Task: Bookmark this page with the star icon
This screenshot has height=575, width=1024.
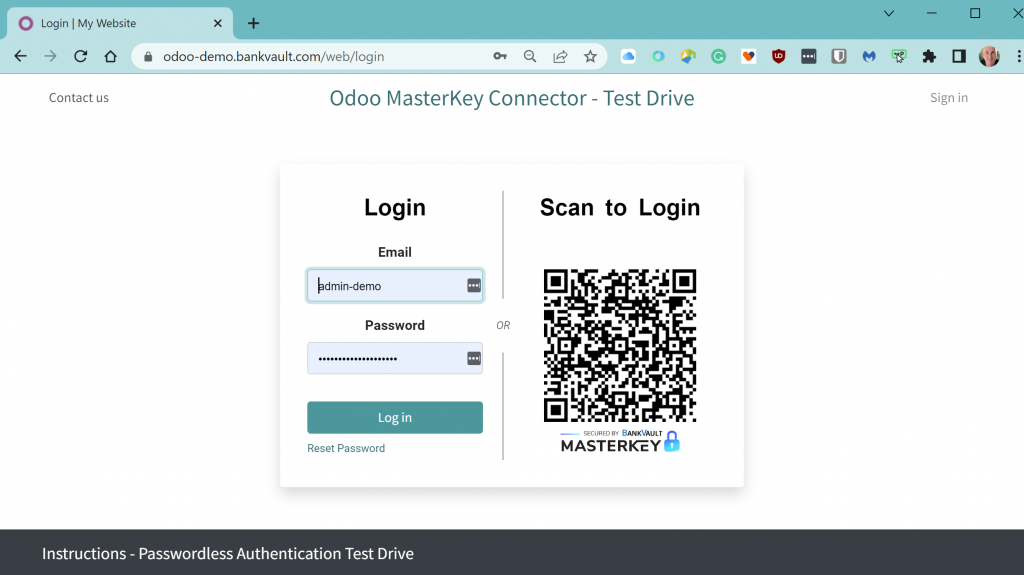Action: tap(590, 57)
